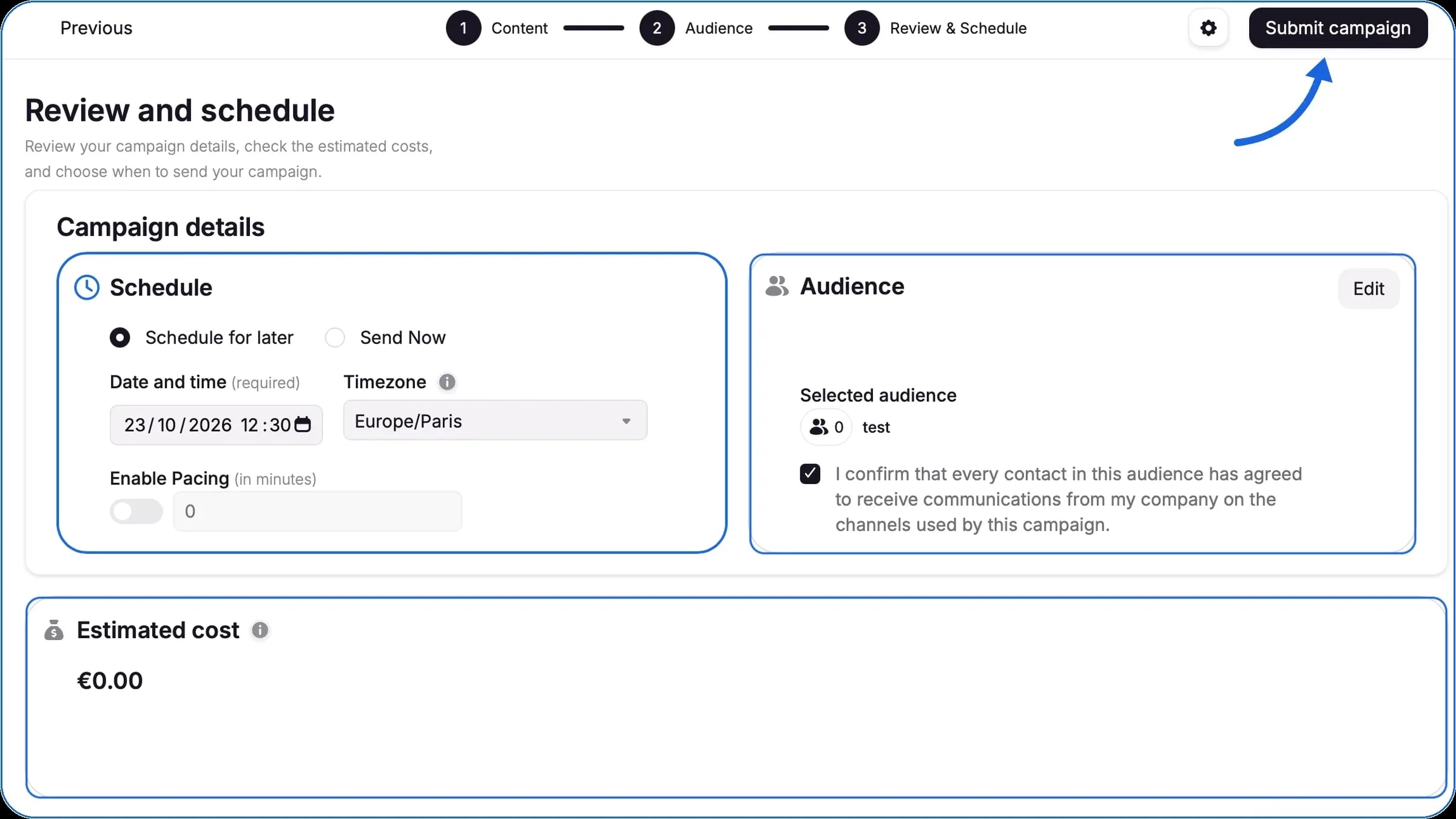Click the Campaign details heading

(x=161, y=227)
